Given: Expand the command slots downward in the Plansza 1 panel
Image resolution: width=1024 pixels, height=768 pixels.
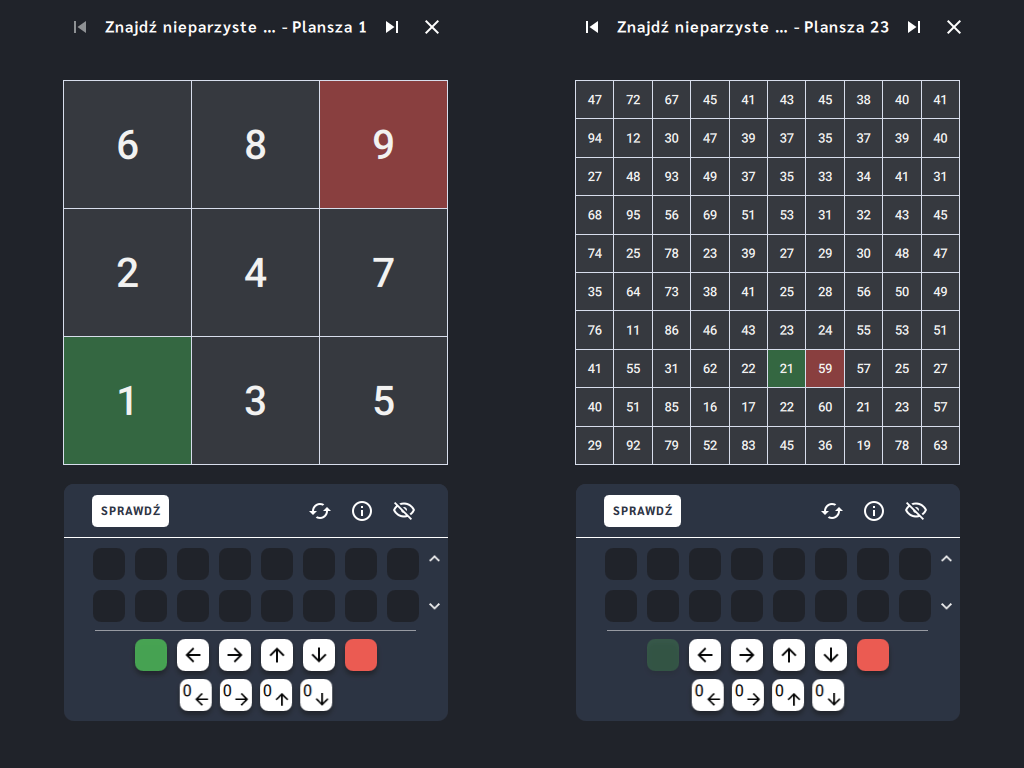Looking at the screenshot, I should pos(434,606).
